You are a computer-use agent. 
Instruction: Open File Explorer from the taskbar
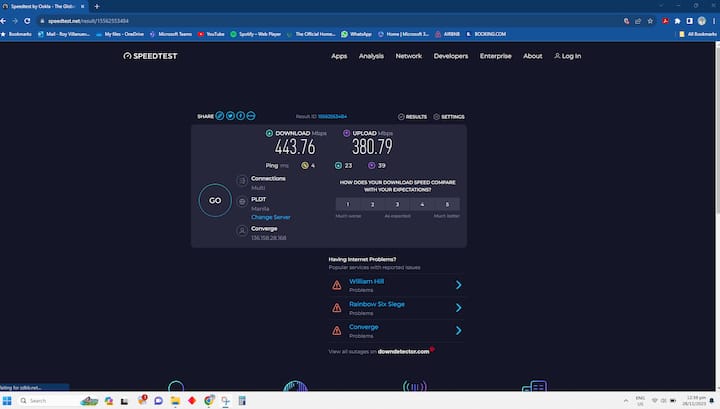coord(175,401)
